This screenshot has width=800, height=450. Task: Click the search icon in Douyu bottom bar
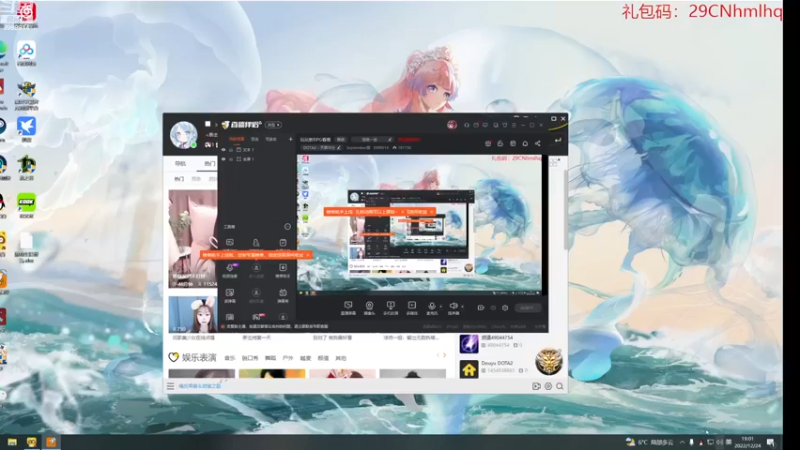click(x=560, y=386)
